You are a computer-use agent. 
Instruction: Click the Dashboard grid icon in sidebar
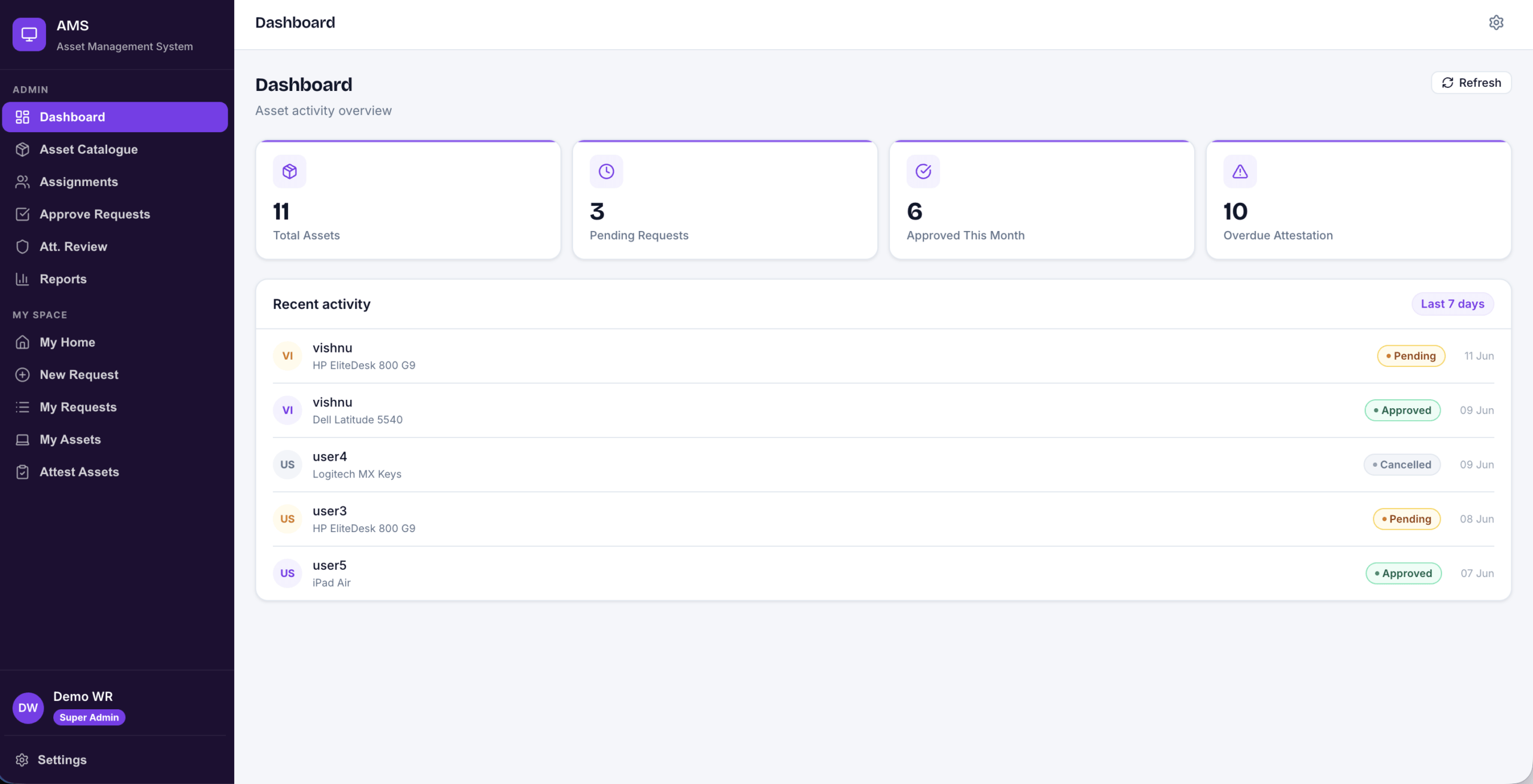point(23,117)
